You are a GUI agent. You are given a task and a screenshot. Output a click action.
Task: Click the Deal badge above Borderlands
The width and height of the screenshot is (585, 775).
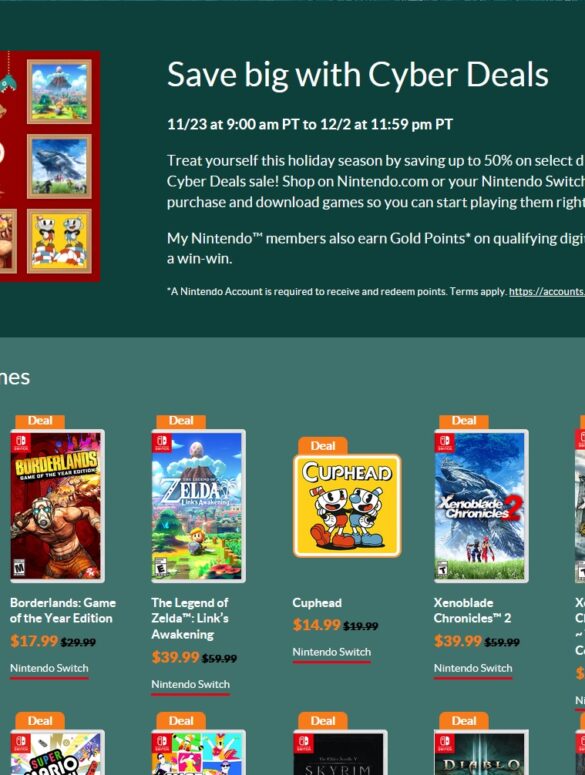[40, 421]
